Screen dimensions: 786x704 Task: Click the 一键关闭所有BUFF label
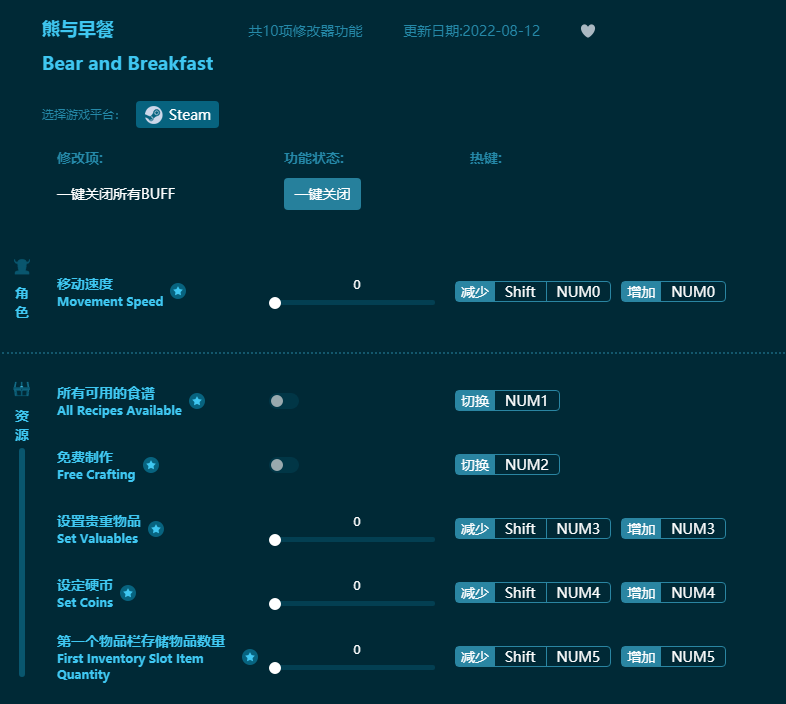pos(116,194)
